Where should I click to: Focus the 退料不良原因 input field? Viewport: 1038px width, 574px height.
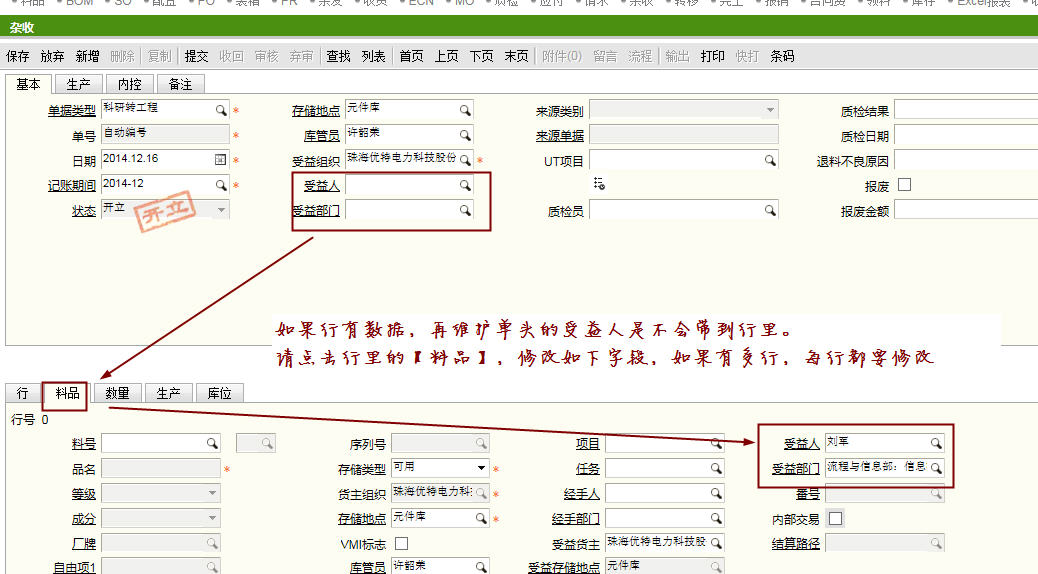[966, 160]
